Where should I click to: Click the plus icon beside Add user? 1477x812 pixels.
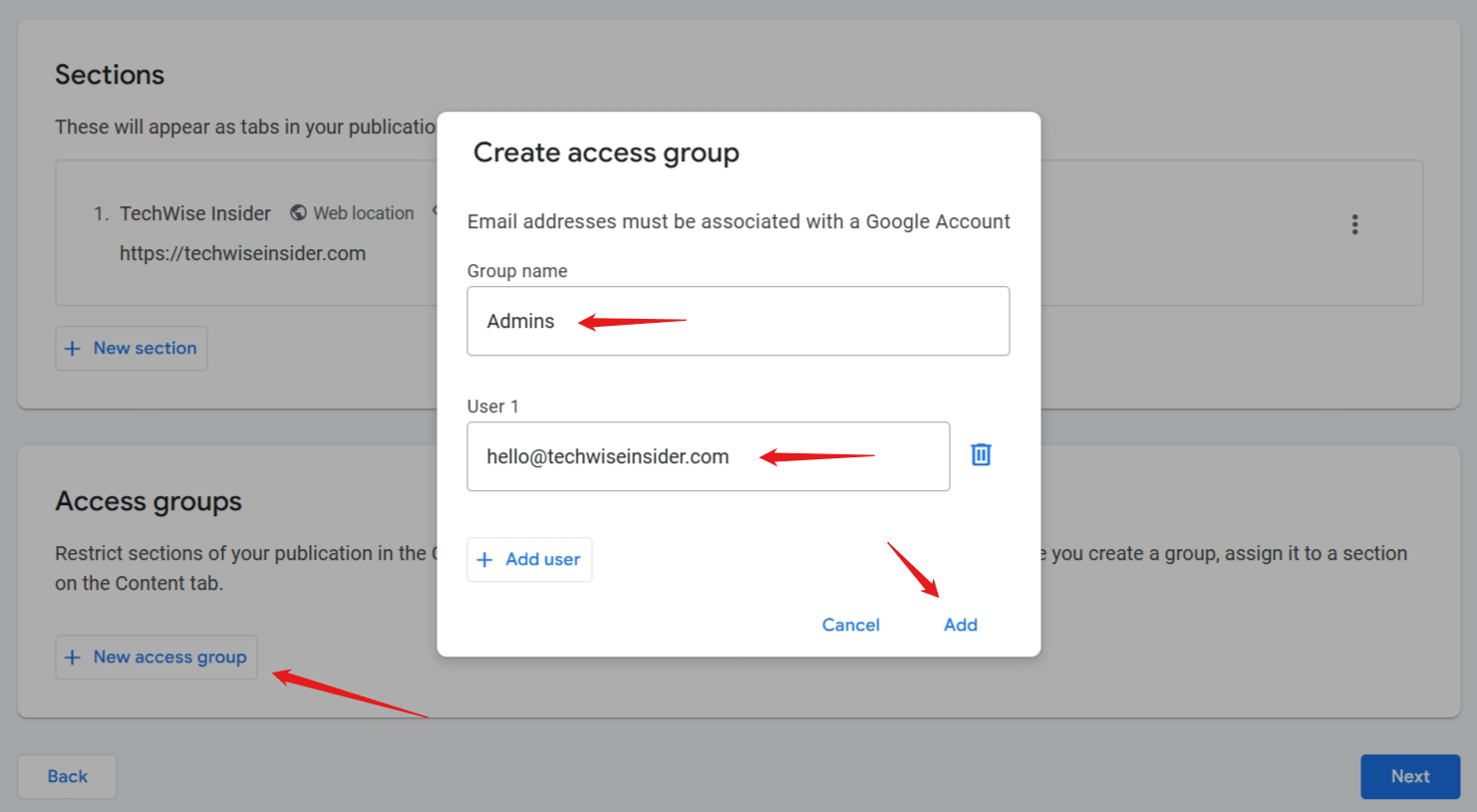click(485, 560)
